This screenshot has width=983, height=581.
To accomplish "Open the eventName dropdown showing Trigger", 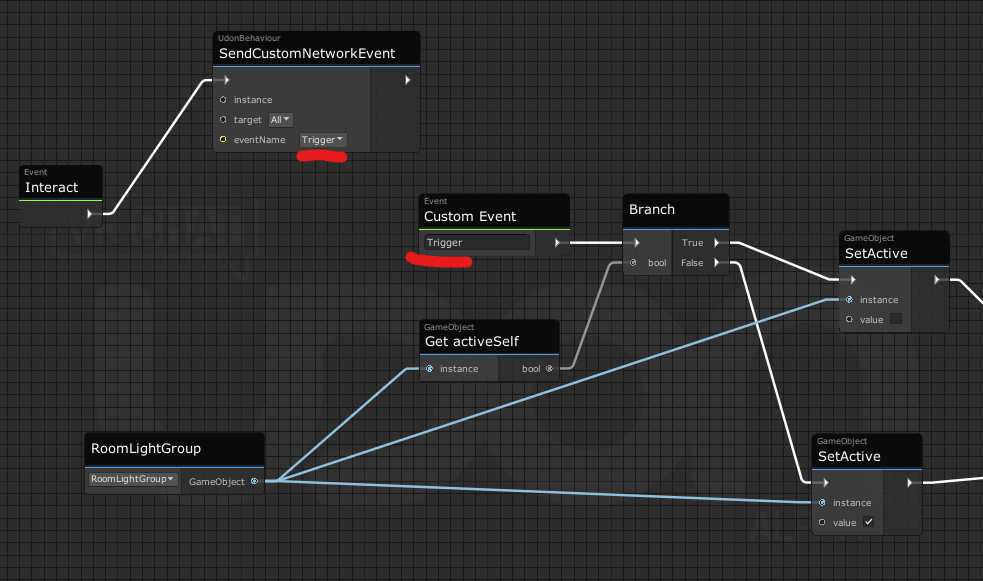I will (323, 140).
